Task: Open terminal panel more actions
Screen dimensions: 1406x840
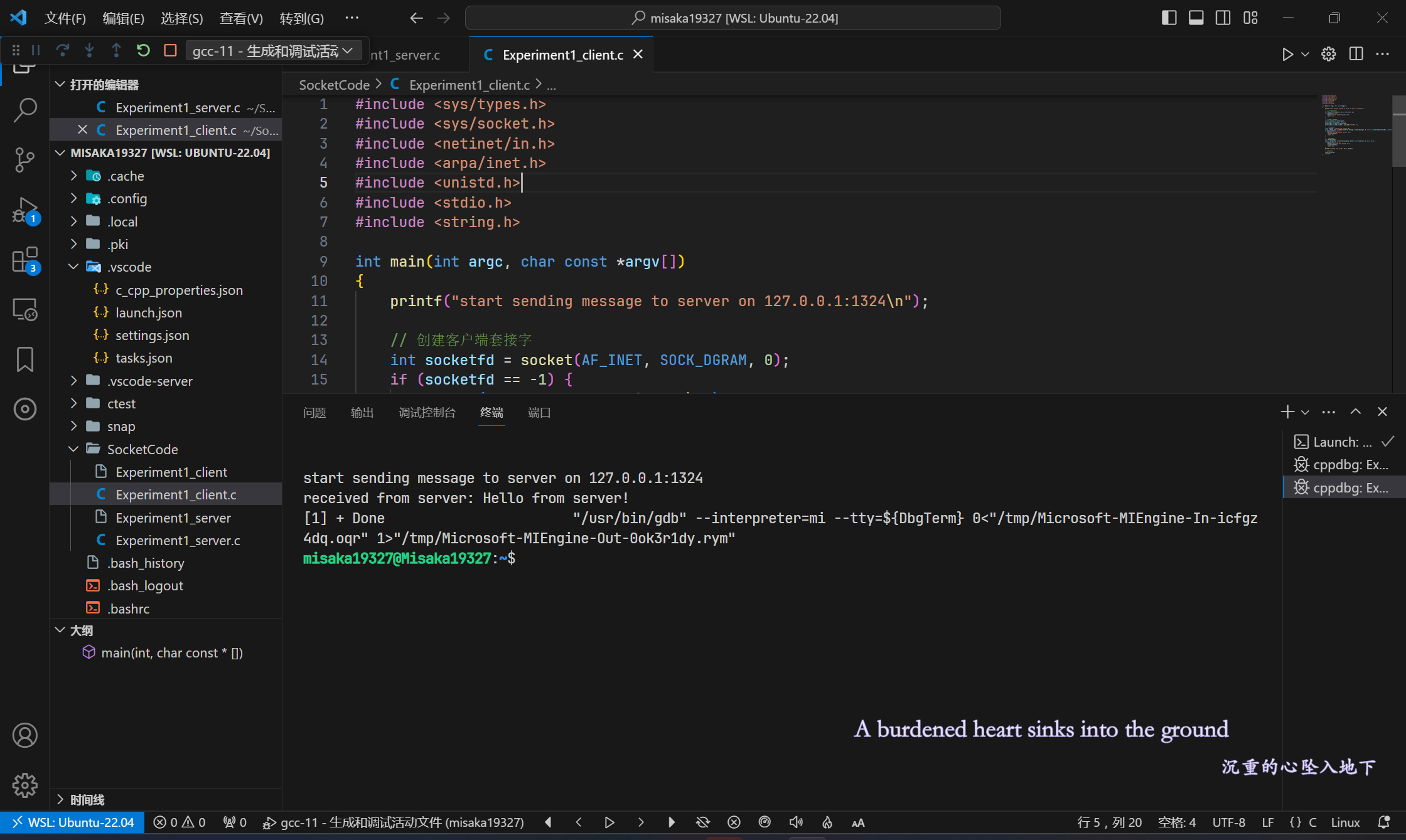Action: (x=1329, y=412)
